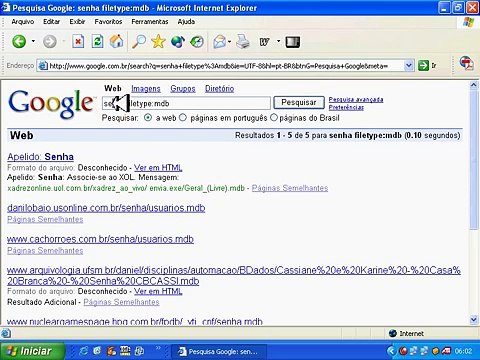Open Edit with Word dropdown arrow

[278, 42]
